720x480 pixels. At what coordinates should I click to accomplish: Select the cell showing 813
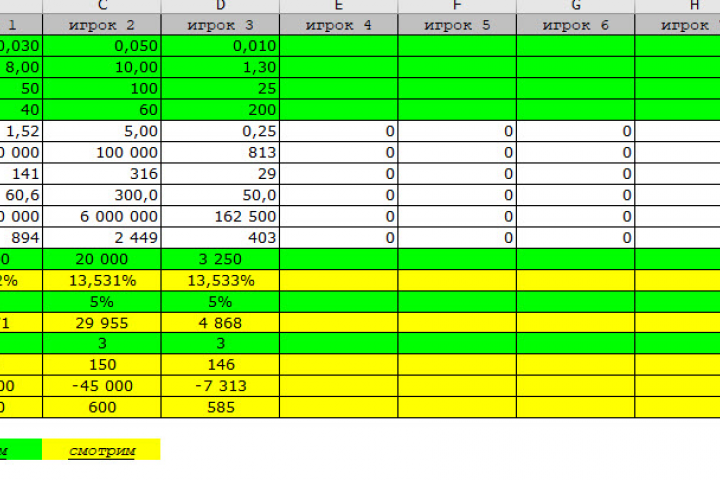(220, 152)
